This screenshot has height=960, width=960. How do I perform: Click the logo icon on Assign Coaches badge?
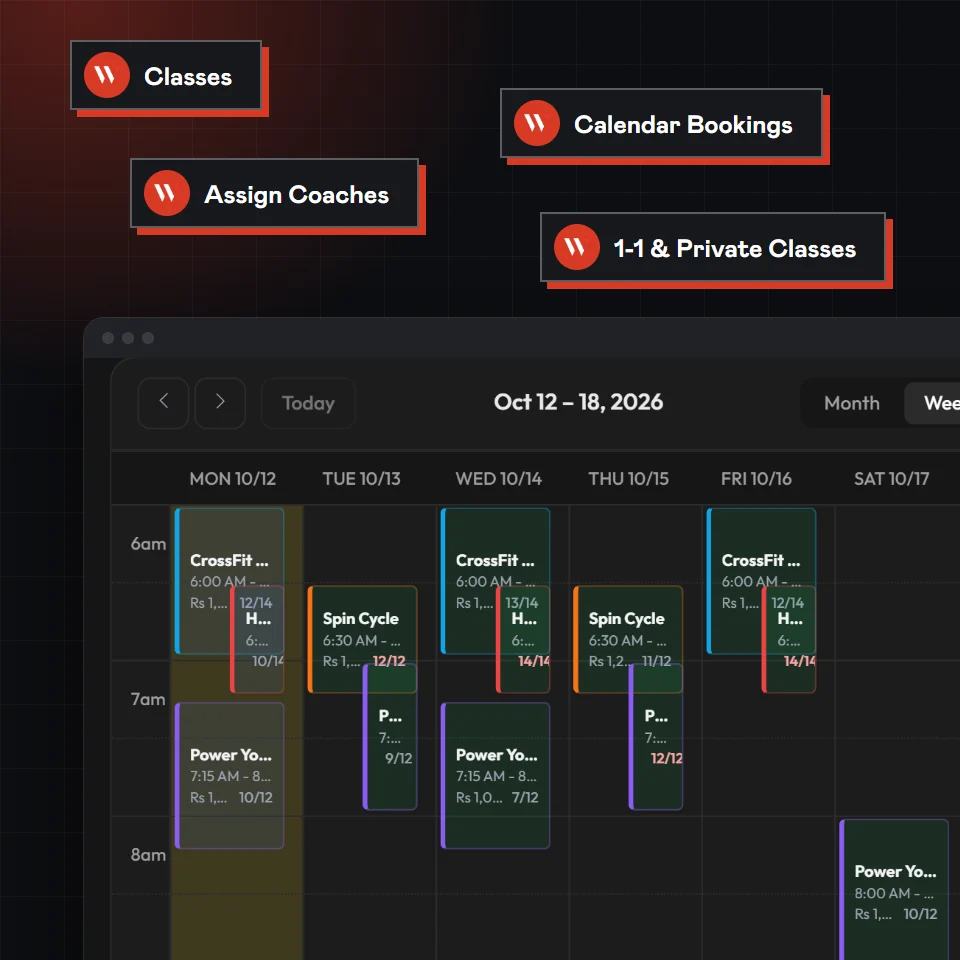tap(167, 193)
